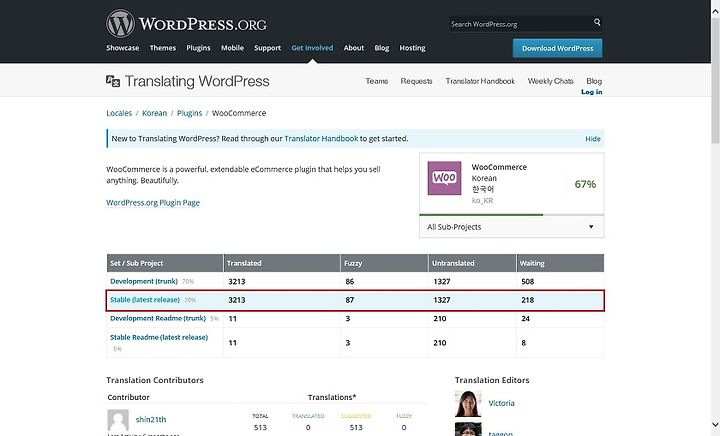Image resolution: width=720 pixels, height=436 pixels.
Task: Open the Support menu item
Action: pyautogui.click(x=268, y=48)
